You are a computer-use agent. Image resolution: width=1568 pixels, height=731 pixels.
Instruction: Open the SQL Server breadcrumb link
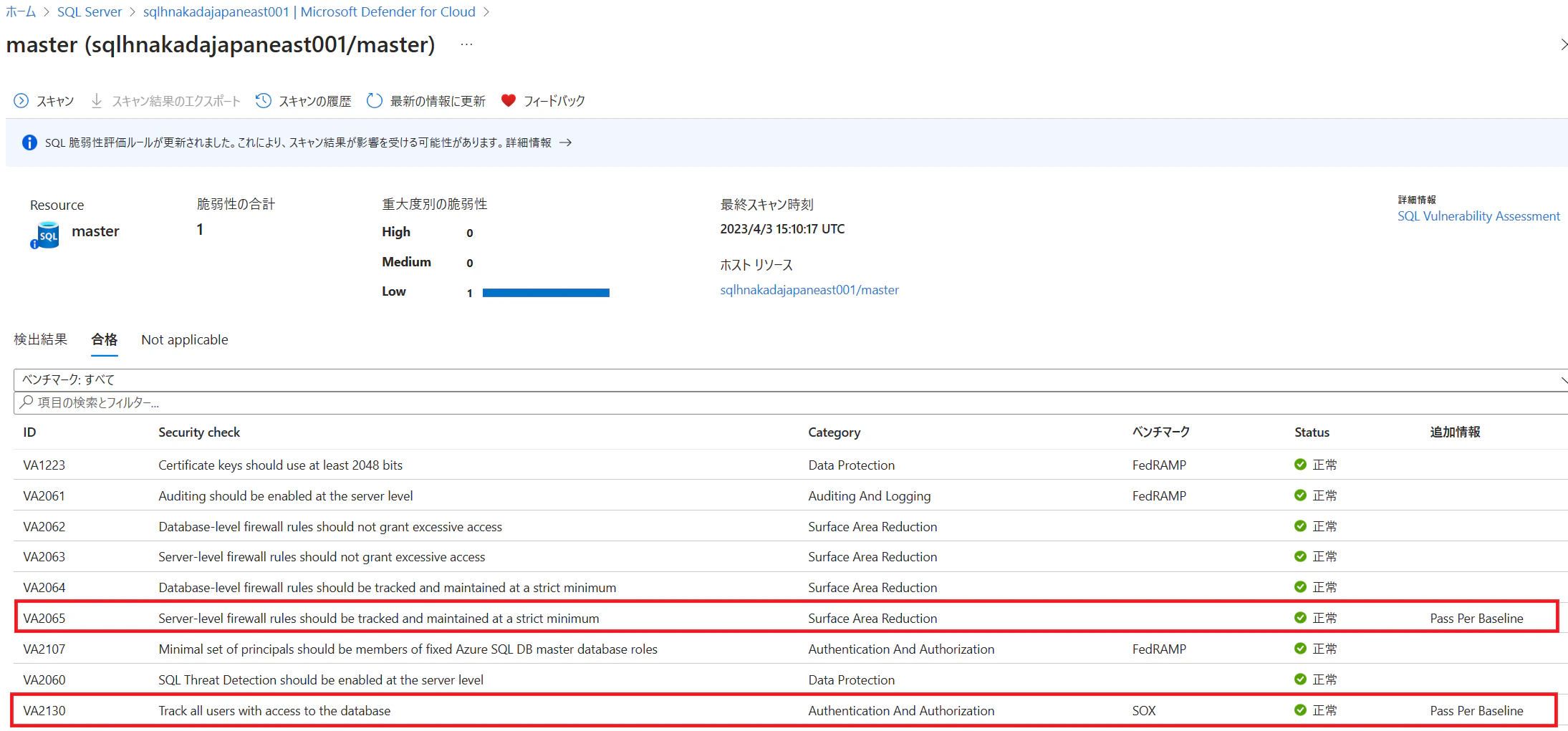(x=90, y=12)
